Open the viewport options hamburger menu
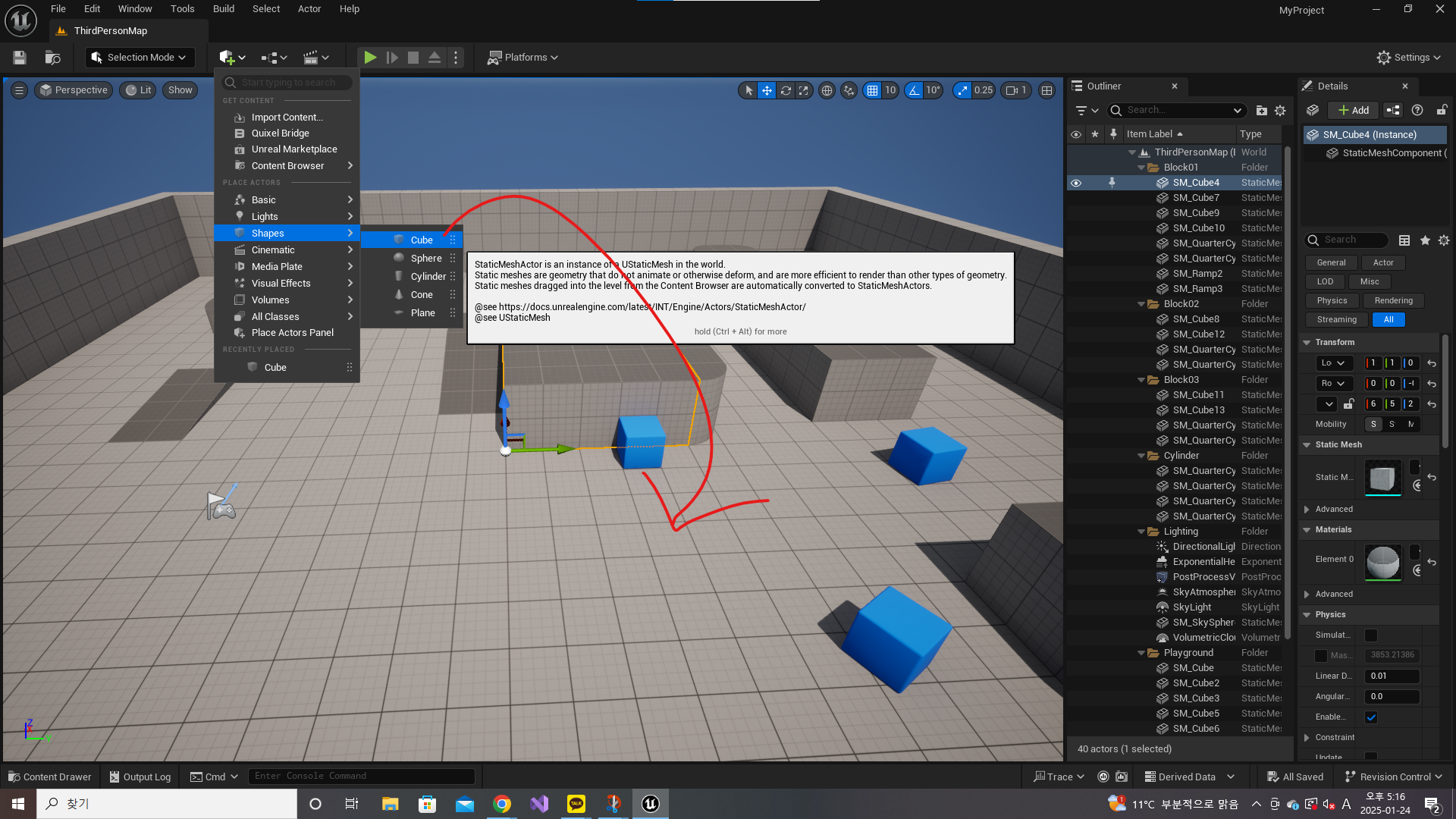The image size is (1456, 819). (20, 90)
